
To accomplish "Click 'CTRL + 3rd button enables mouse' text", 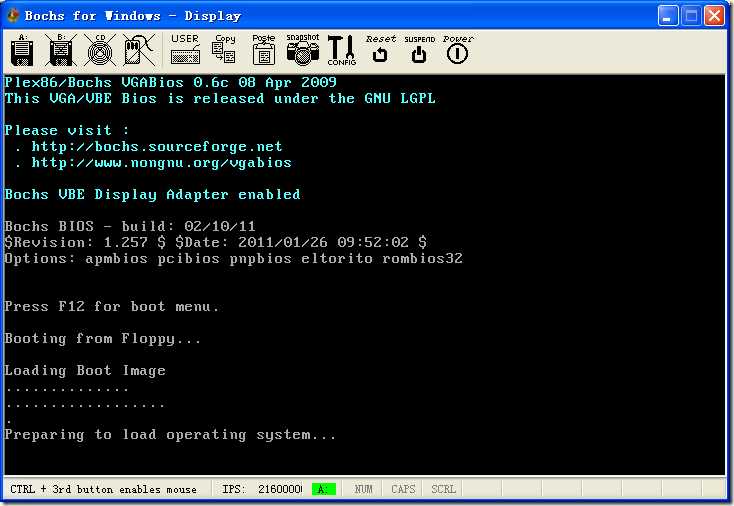I will point(103,489).
